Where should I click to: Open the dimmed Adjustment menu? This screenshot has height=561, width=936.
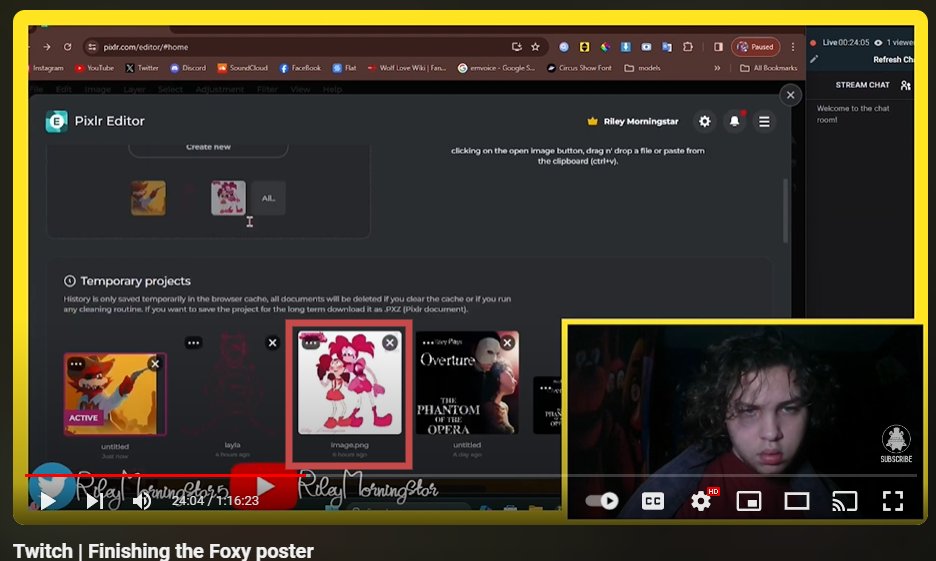click(220, 90)
